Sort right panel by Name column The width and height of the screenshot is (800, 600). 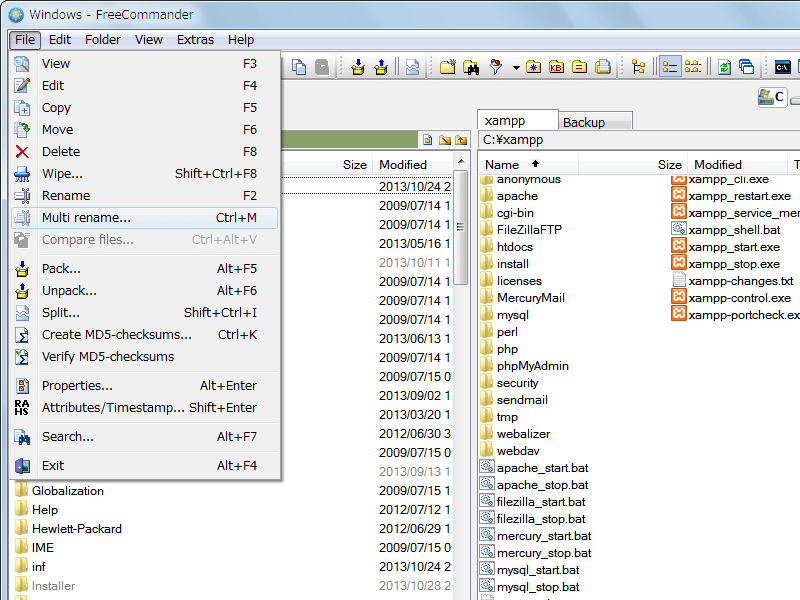coord(528,164)
